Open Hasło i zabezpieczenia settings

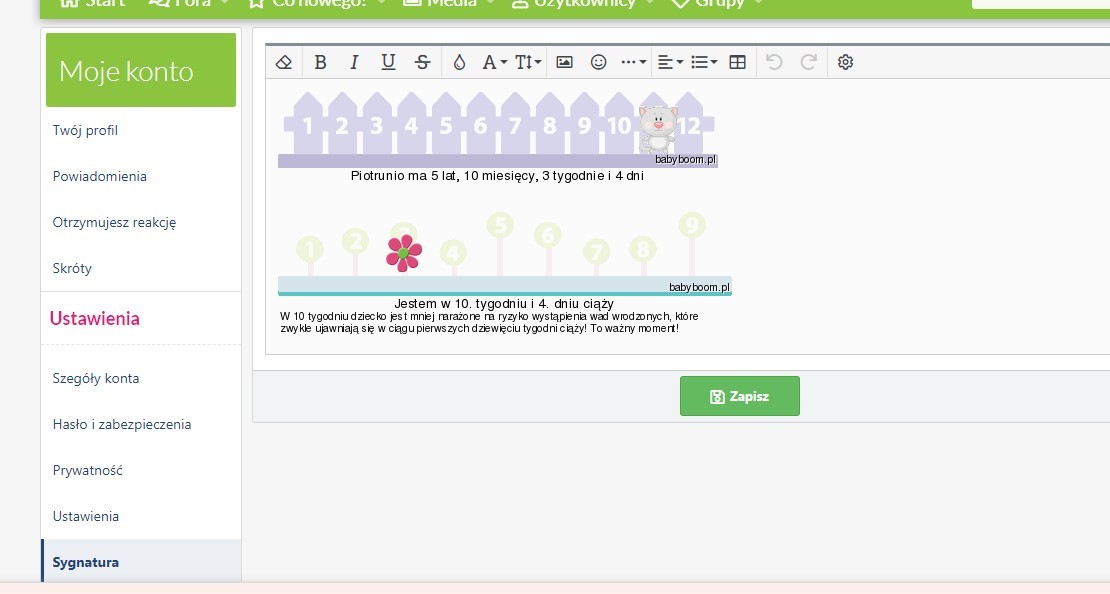pos(121,424)
